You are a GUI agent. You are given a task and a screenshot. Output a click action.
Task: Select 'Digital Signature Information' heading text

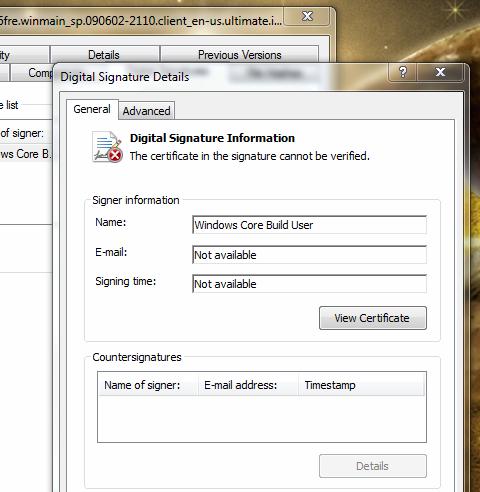coord(212,138)
